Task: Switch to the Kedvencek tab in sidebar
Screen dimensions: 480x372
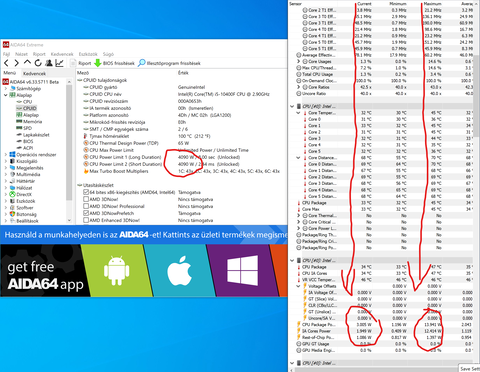Action: click(34, 73)
